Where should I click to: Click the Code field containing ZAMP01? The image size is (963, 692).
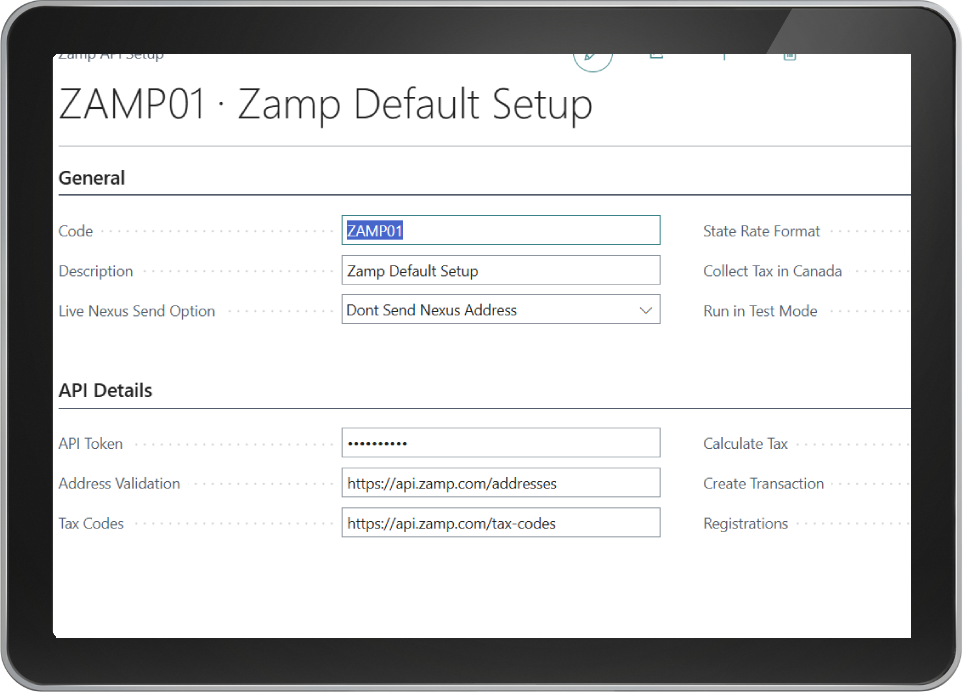point(501,230)
